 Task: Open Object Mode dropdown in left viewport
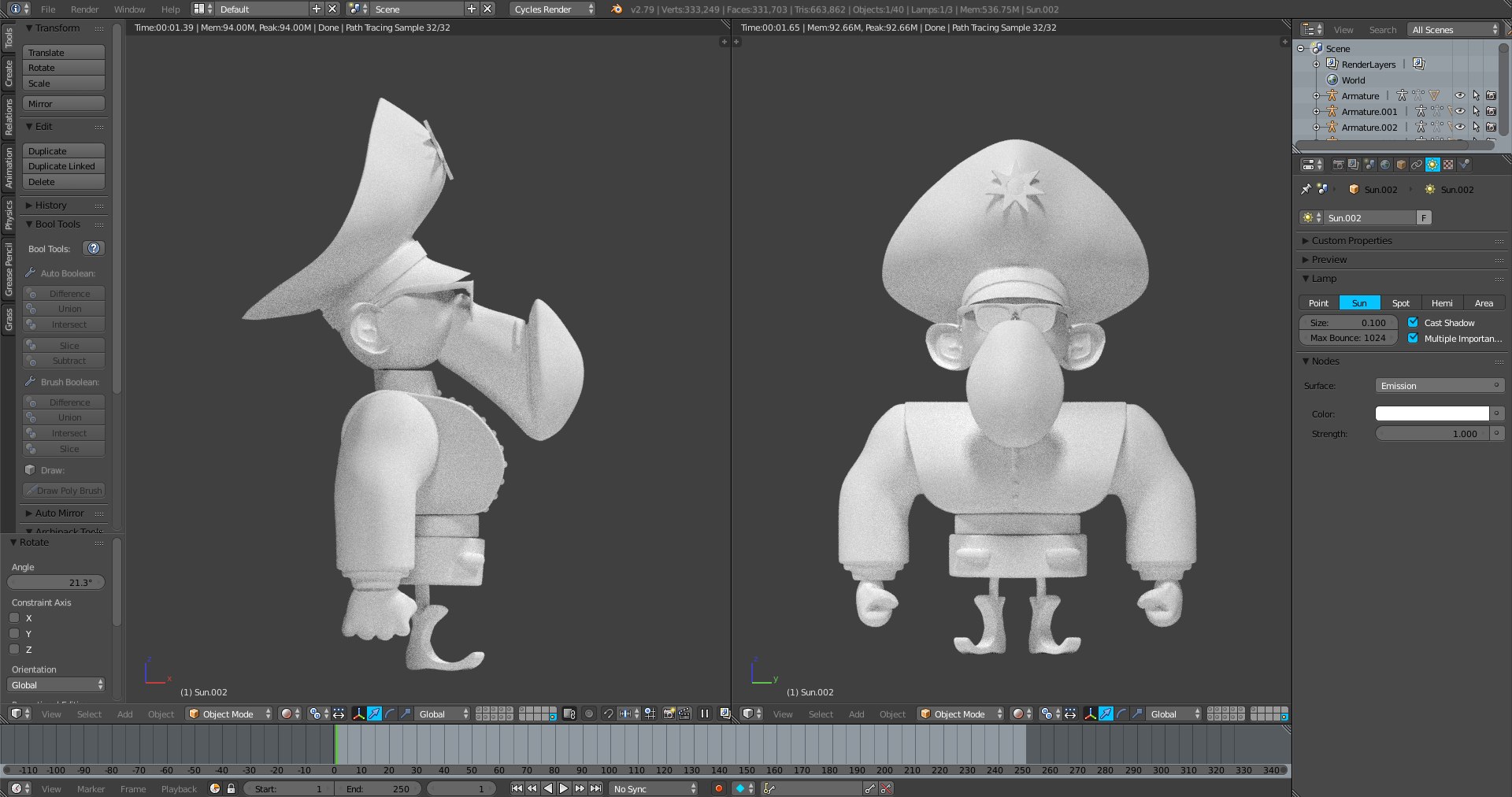point(229,714)
